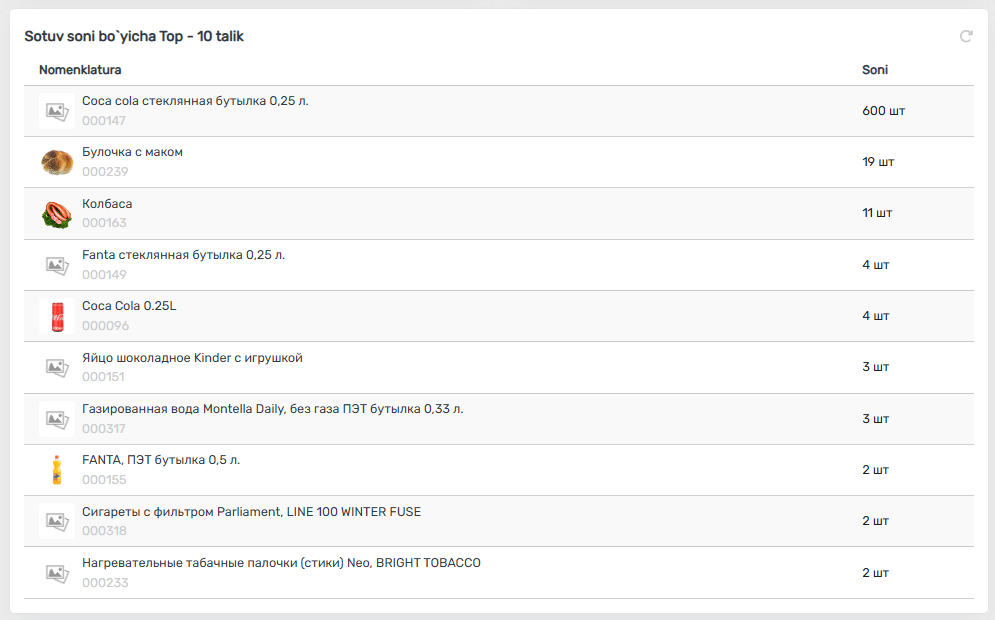995x620 pixels.
Task: Open the Булочка с маком product name
Action: 132,152
